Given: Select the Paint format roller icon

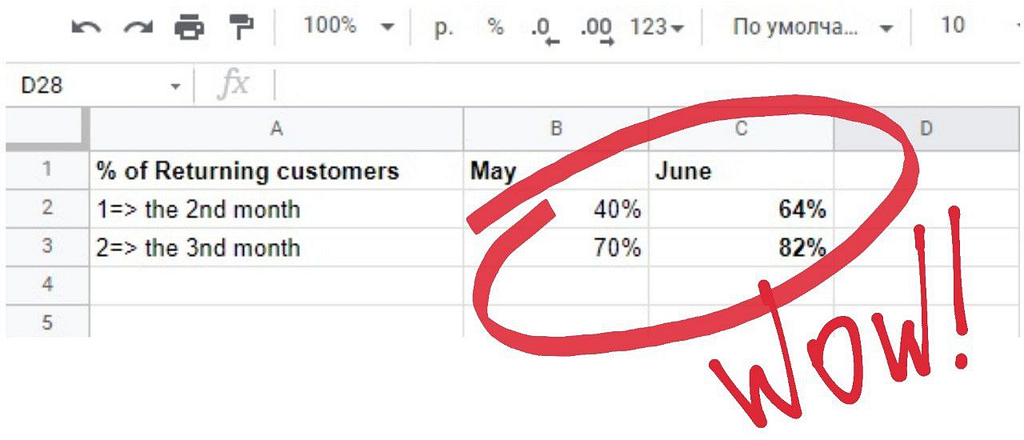Looking at the screenshot, I should click(x=241, y=27).
